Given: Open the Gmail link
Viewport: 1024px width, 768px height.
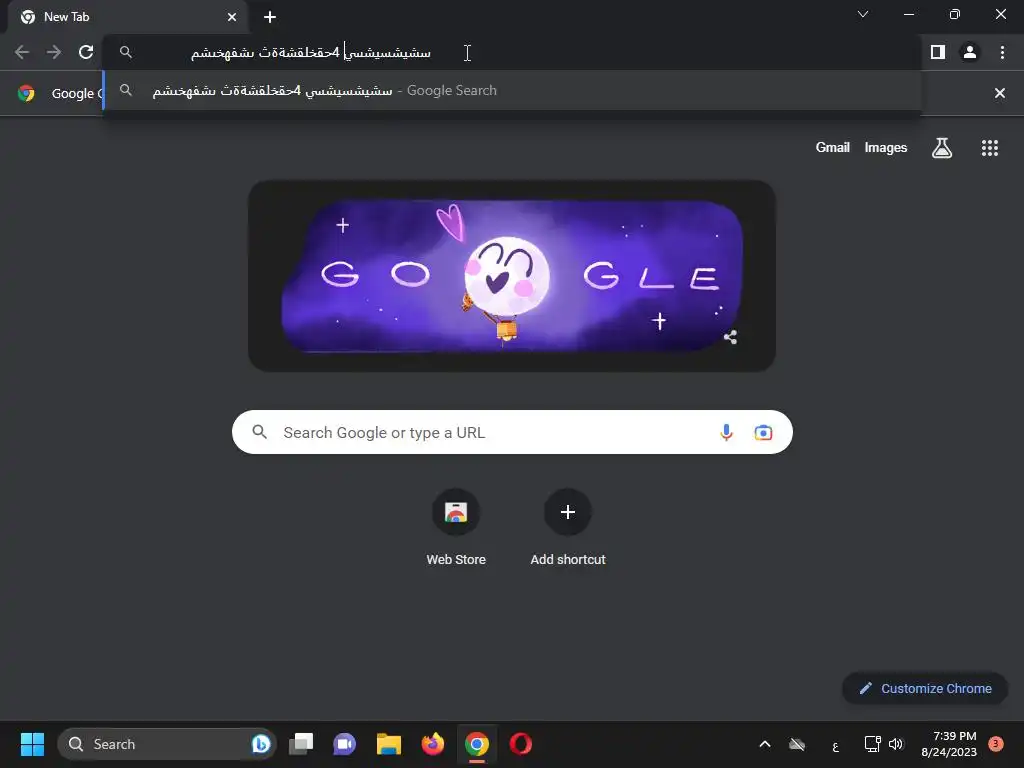Looking at the screenshot, I should [x=832, y=148].
